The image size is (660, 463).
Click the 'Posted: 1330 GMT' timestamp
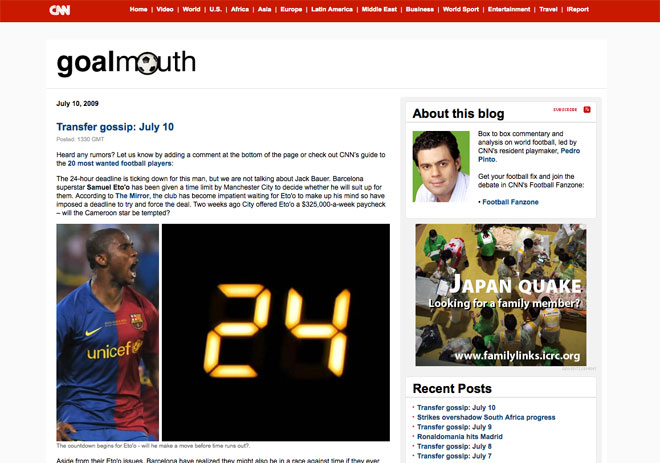80,139
